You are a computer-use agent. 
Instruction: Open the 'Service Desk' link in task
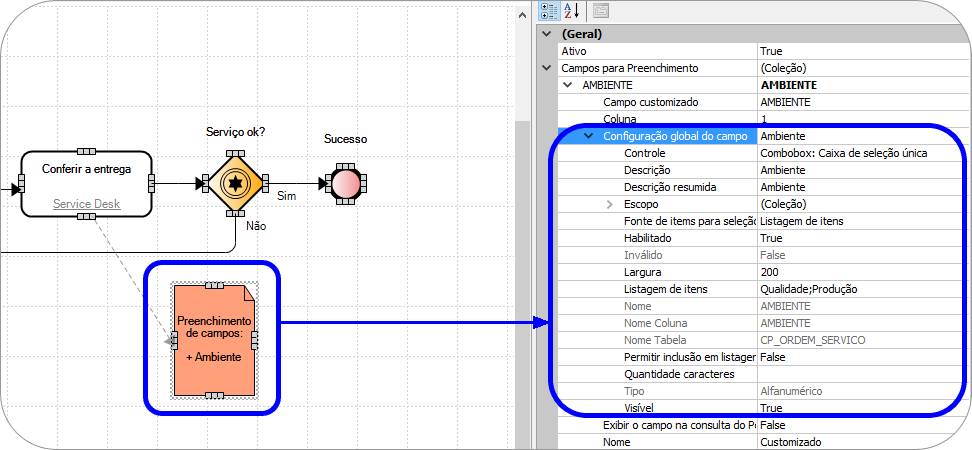click(86, 204)
